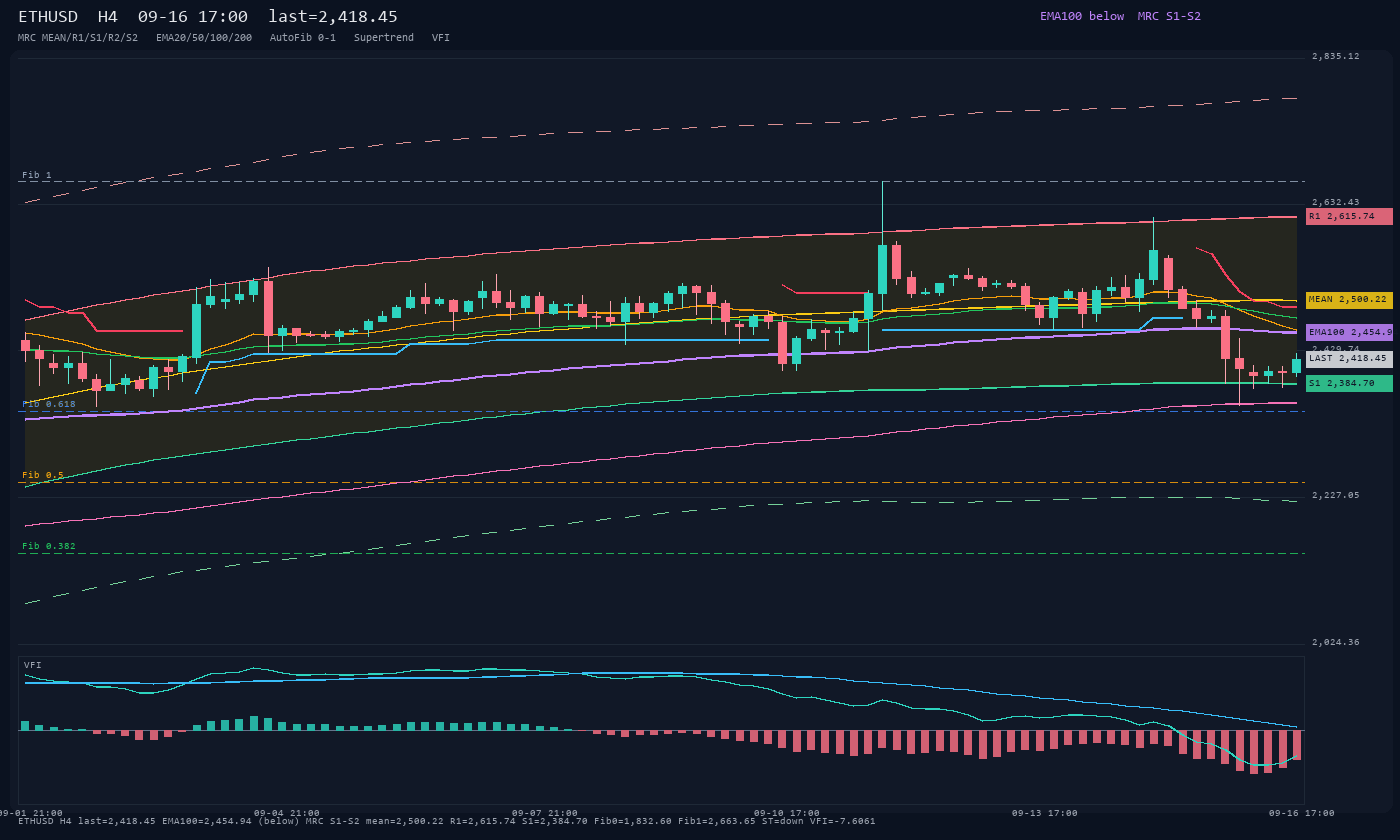
Task: Click the last=2,418.45 readout in the title
Action: 333,17
